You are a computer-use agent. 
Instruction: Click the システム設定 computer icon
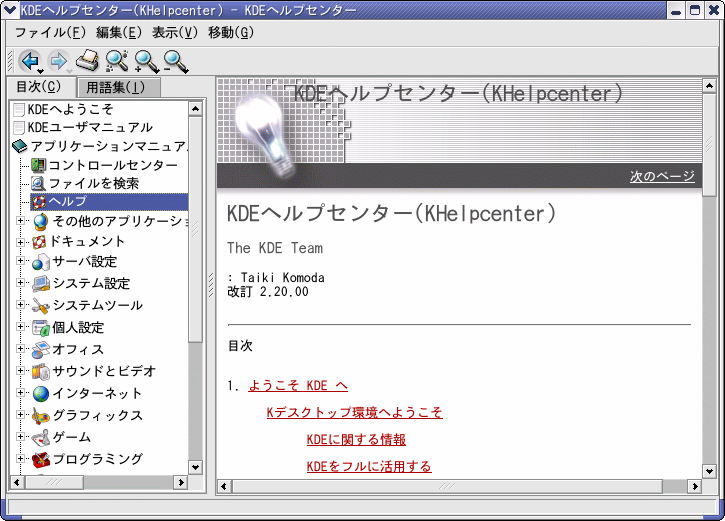41,283
